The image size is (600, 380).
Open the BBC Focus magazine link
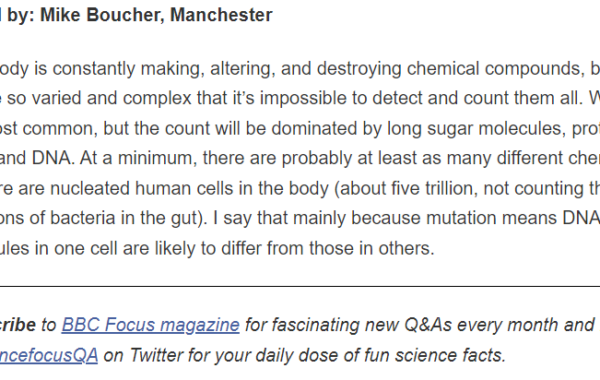[x=150, y=325]
